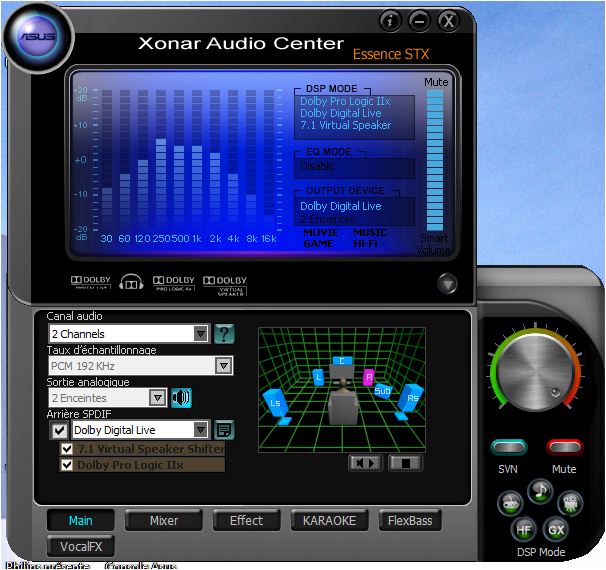Switch to the VocalFX tab
Screen dimensions: 606x570
[x=81, y=546]
